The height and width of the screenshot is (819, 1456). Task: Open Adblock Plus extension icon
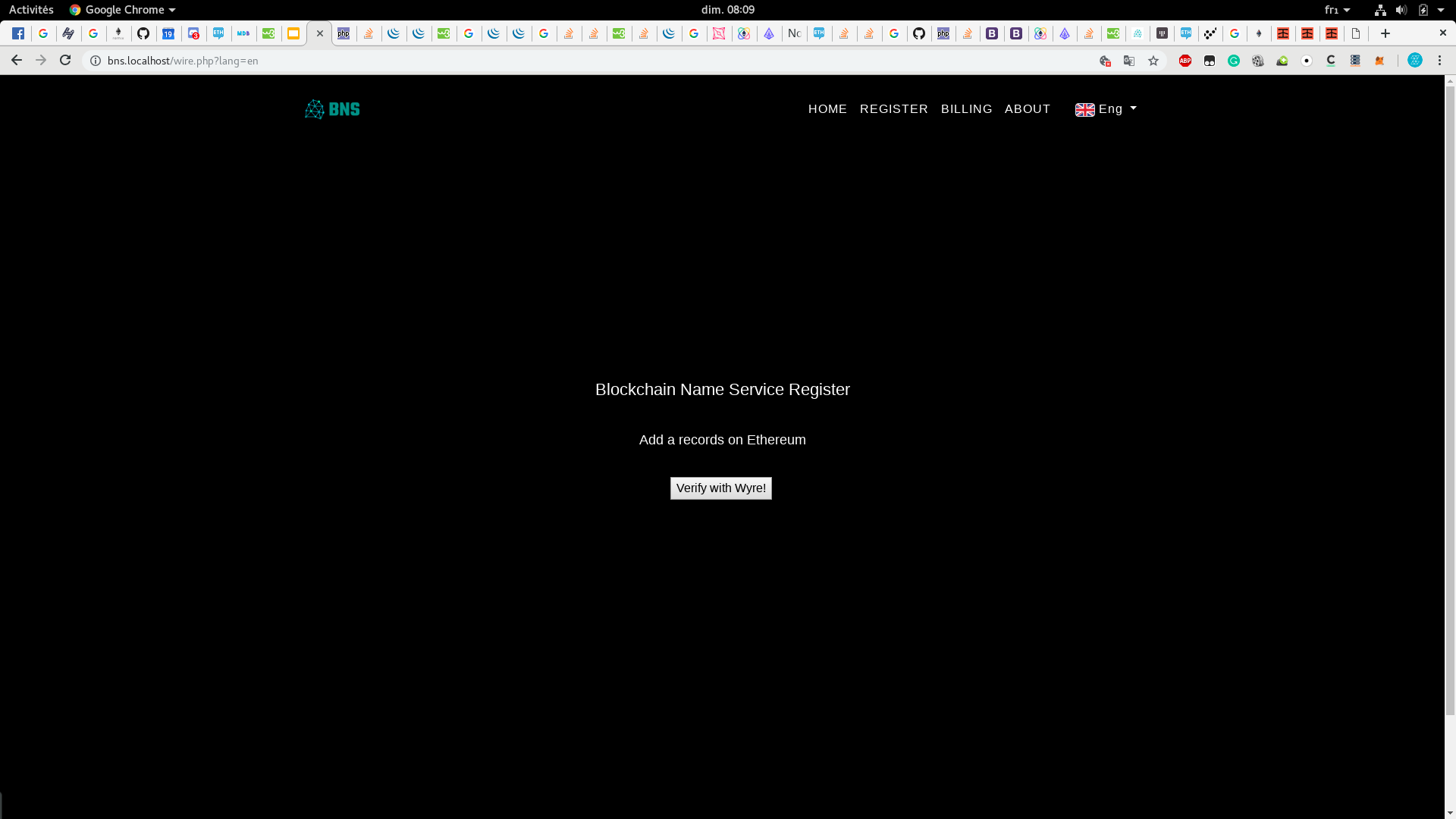coord(1185,61)
